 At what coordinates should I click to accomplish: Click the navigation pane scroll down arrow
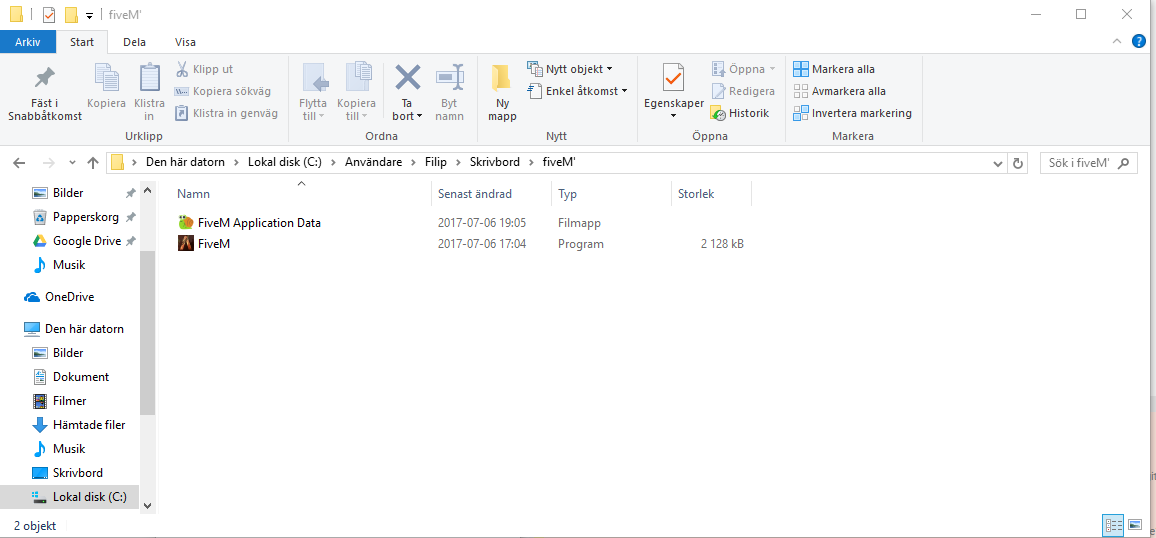[x=147, y=506]
